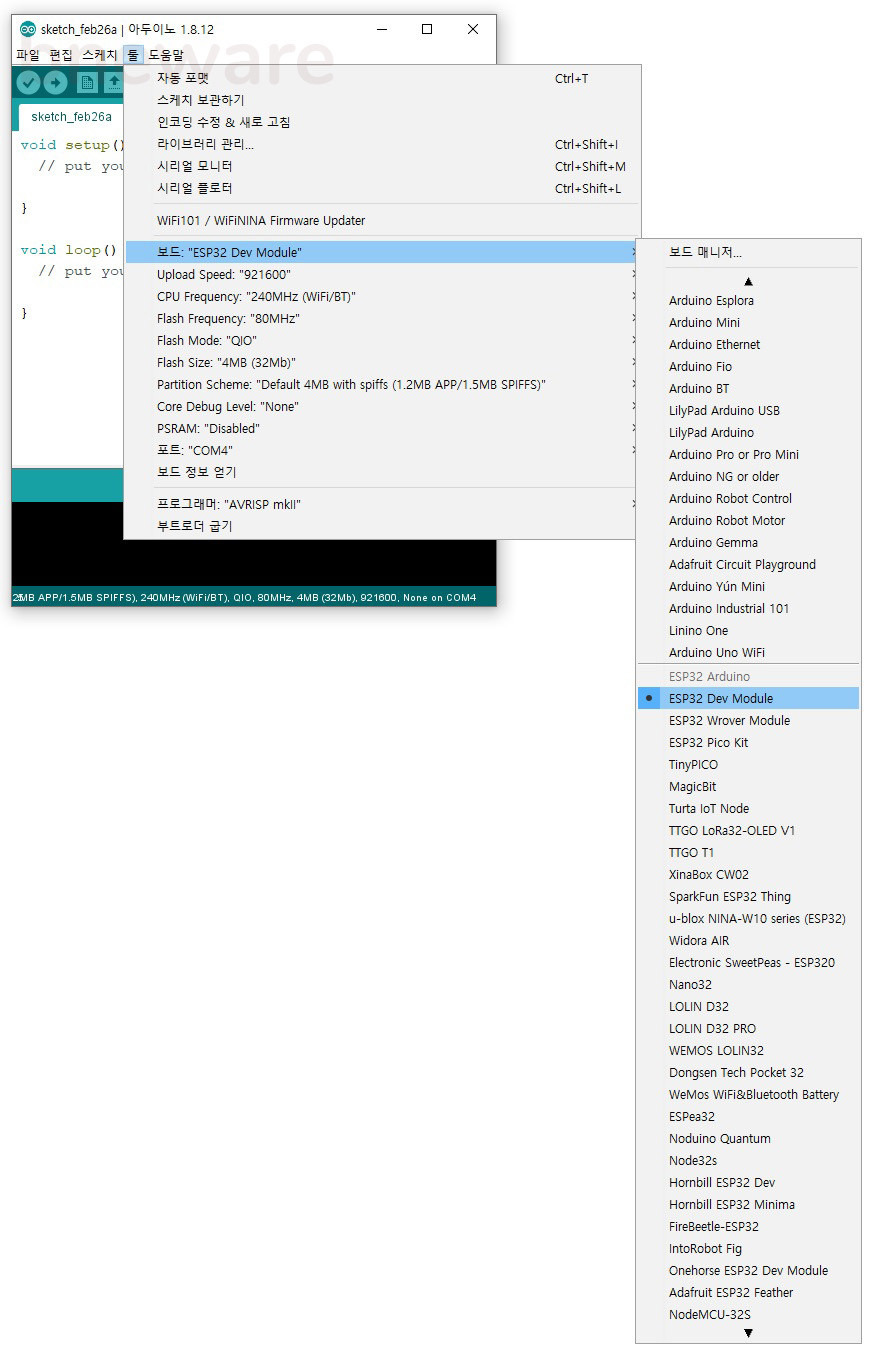Expand 프로그래머: "AVRISP mkII" submenu

382,504
